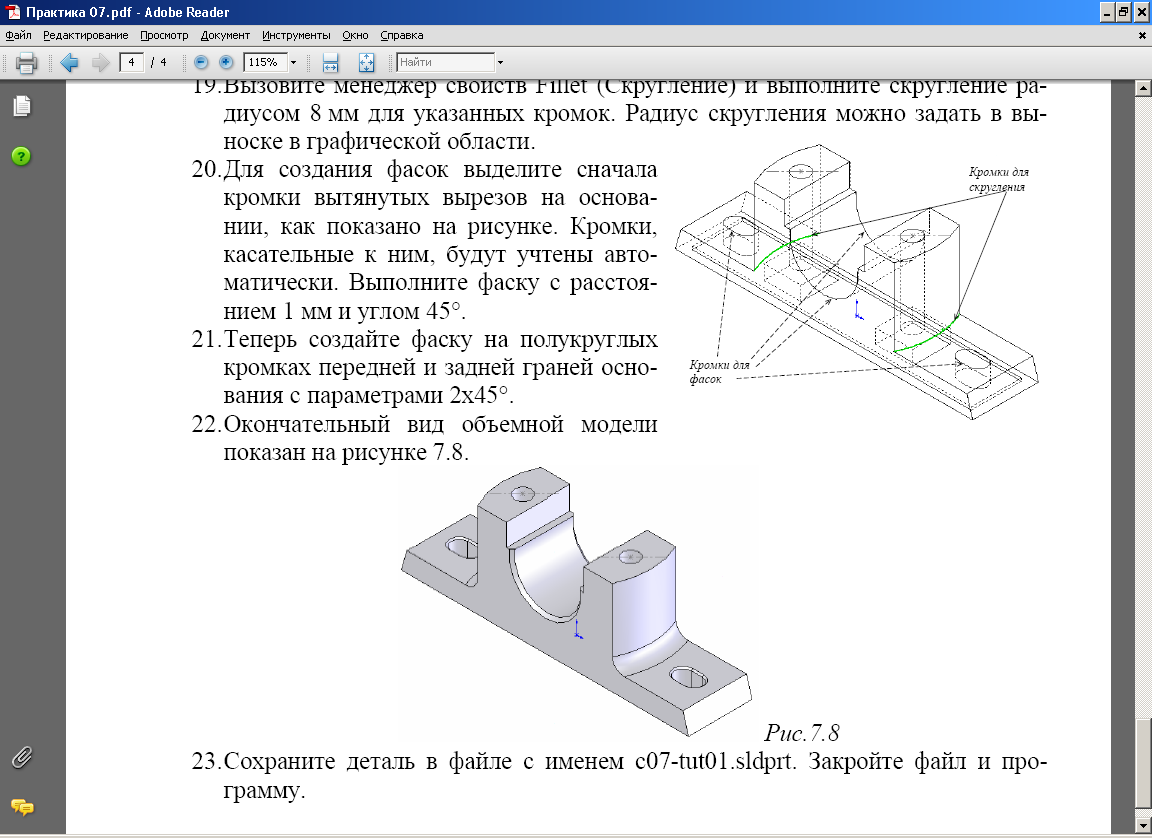Open the Справка menu
Image resolution: width=1152 pixels, height=838 pixels.
401,35
